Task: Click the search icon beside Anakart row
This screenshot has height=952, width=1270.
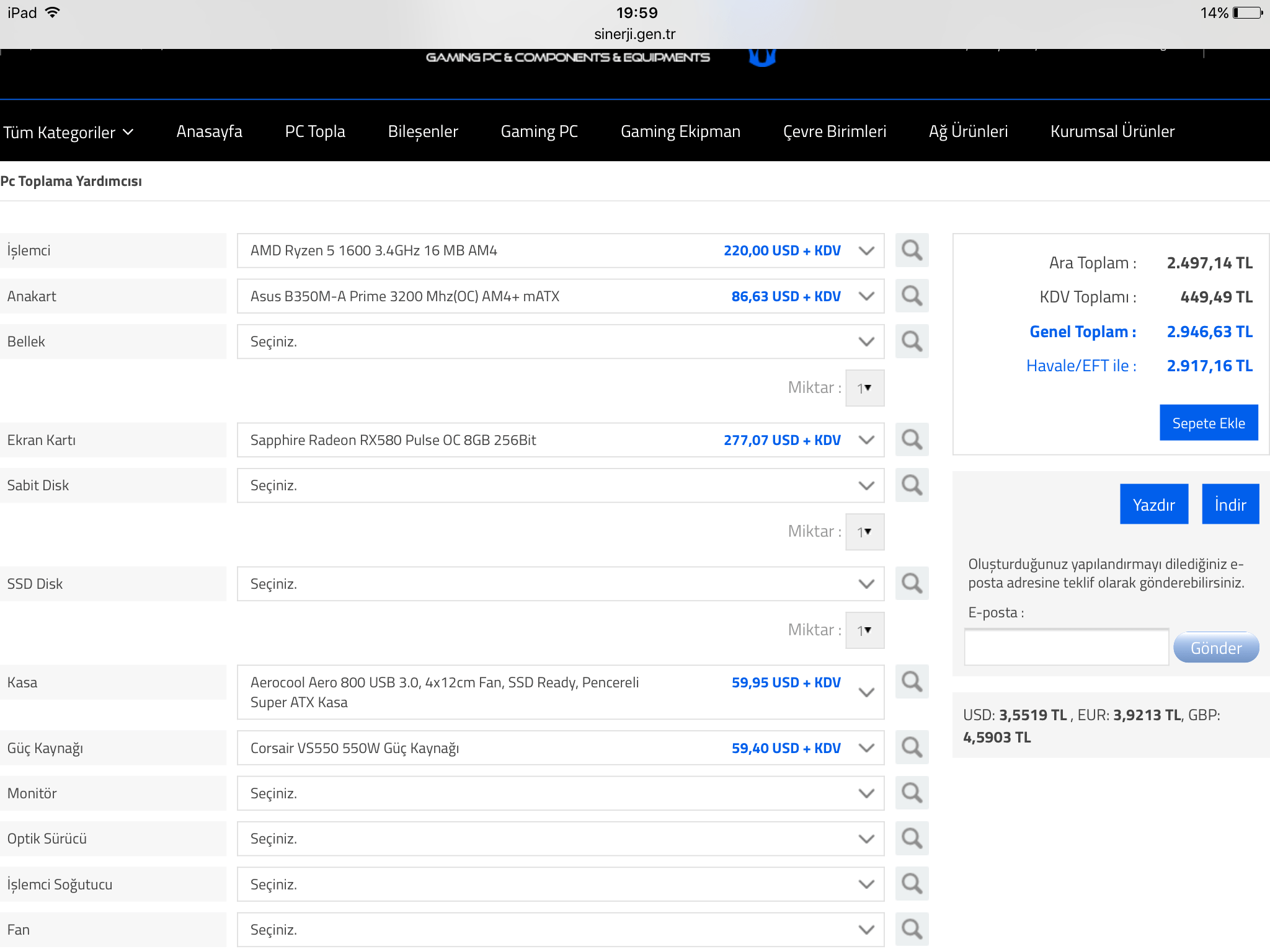Action: [912, 296]
